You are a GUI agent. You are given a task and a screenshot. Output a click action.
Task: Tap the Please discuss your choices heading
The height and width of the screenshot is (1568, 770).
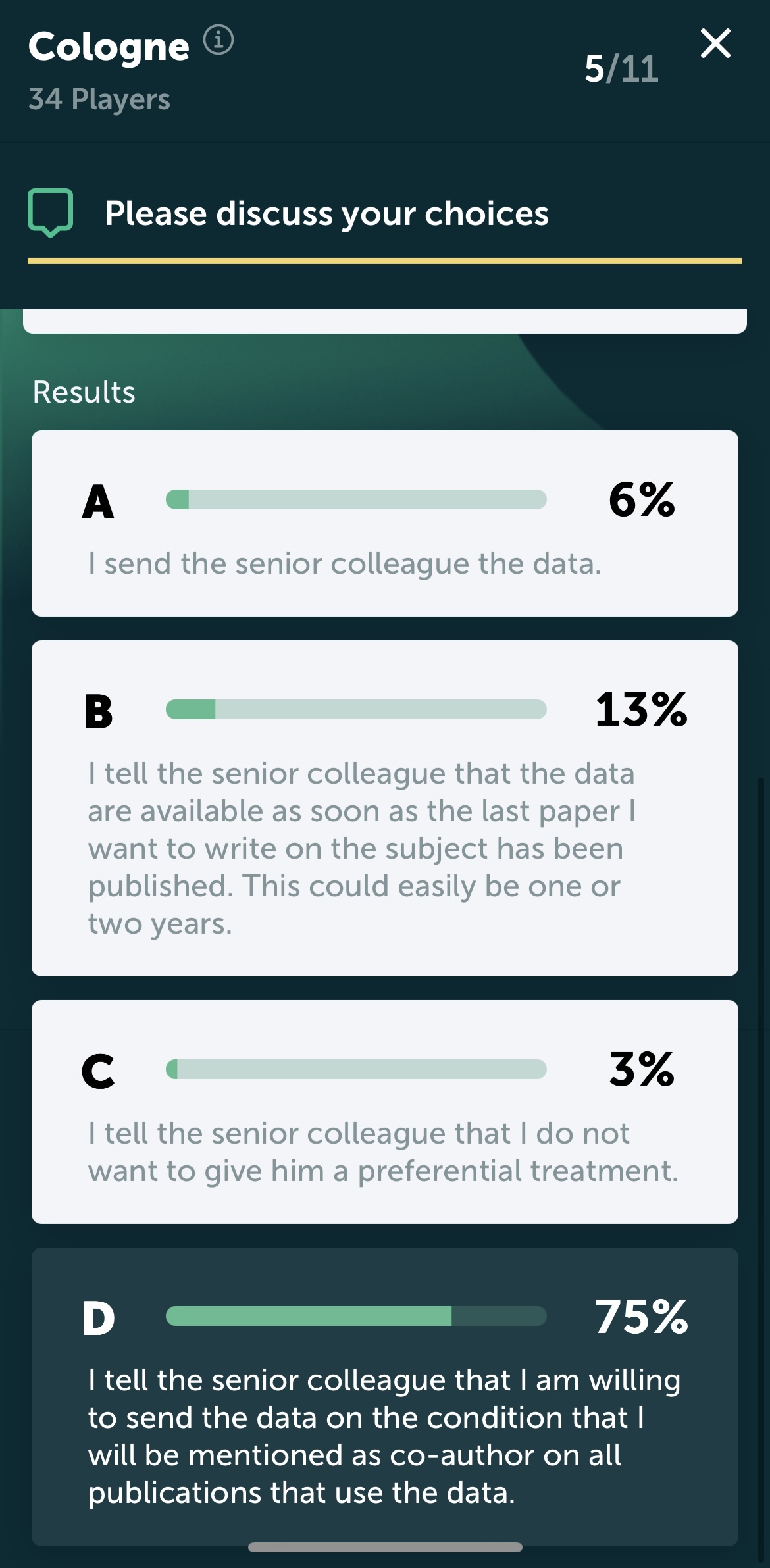(x=326, y=213)
